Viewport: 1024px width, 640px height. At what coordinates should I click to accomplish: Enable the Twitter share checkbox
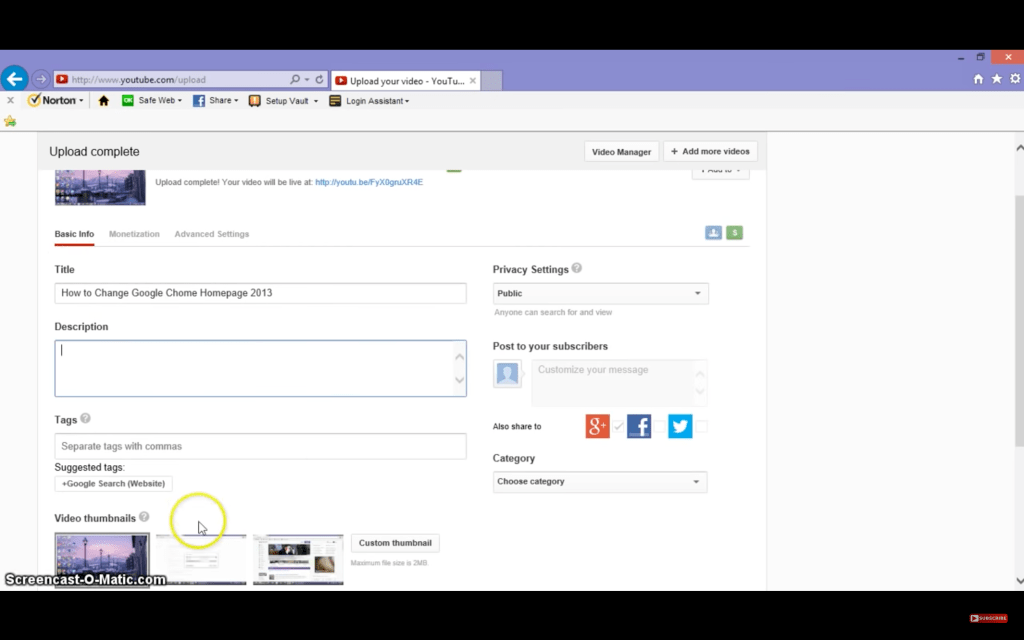click(x=701, y=427)
